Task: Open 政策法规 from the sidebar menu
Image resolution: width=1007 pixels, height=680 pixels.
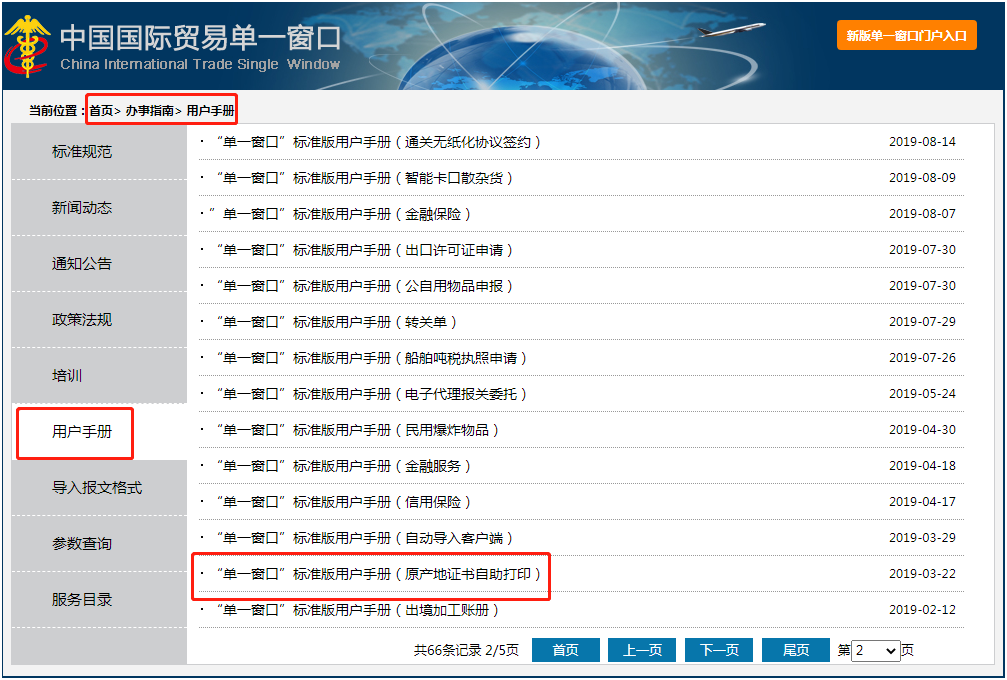Action: [82, 320]
